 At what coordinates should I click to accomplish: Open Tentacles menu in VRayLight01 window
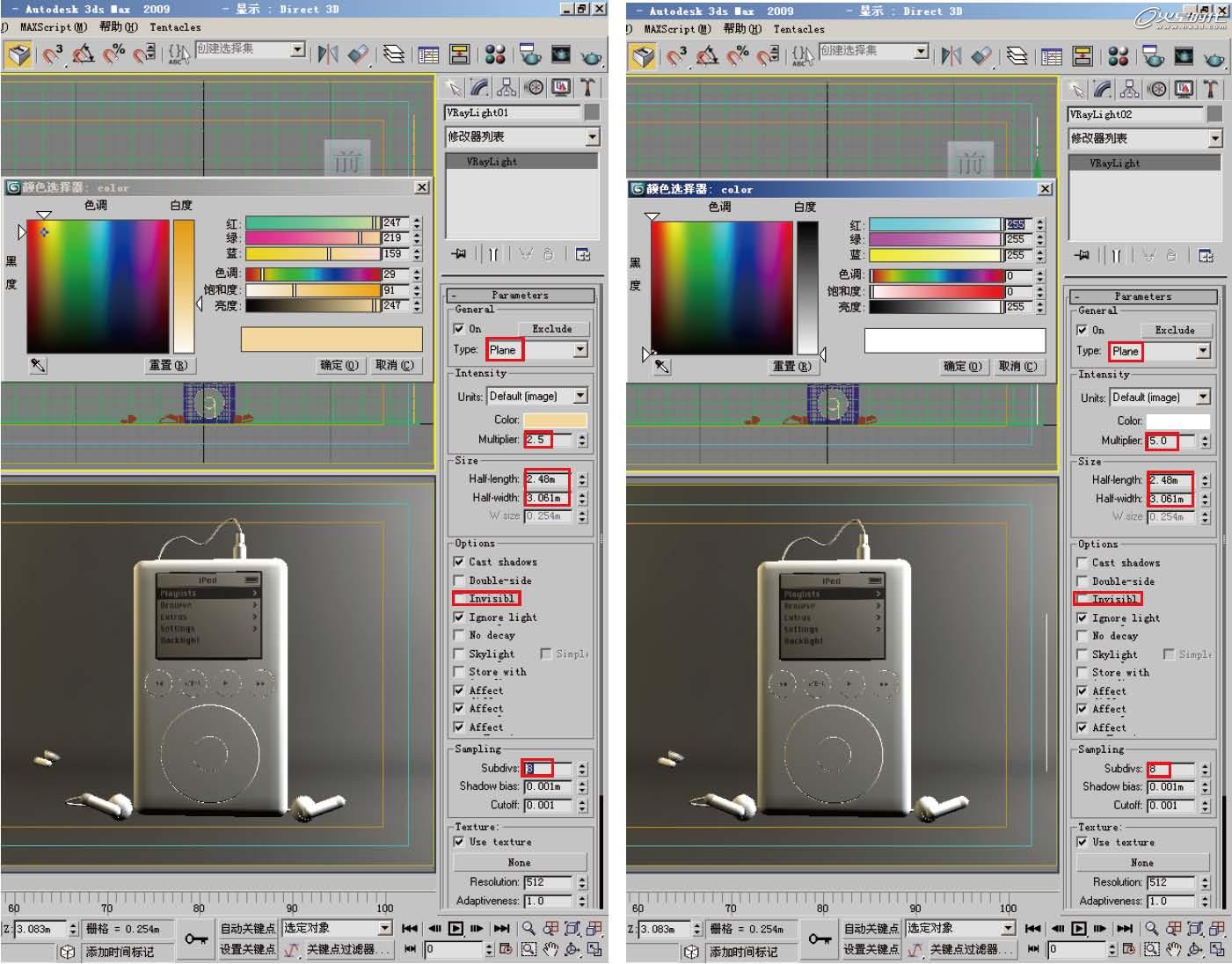[175, 27]
